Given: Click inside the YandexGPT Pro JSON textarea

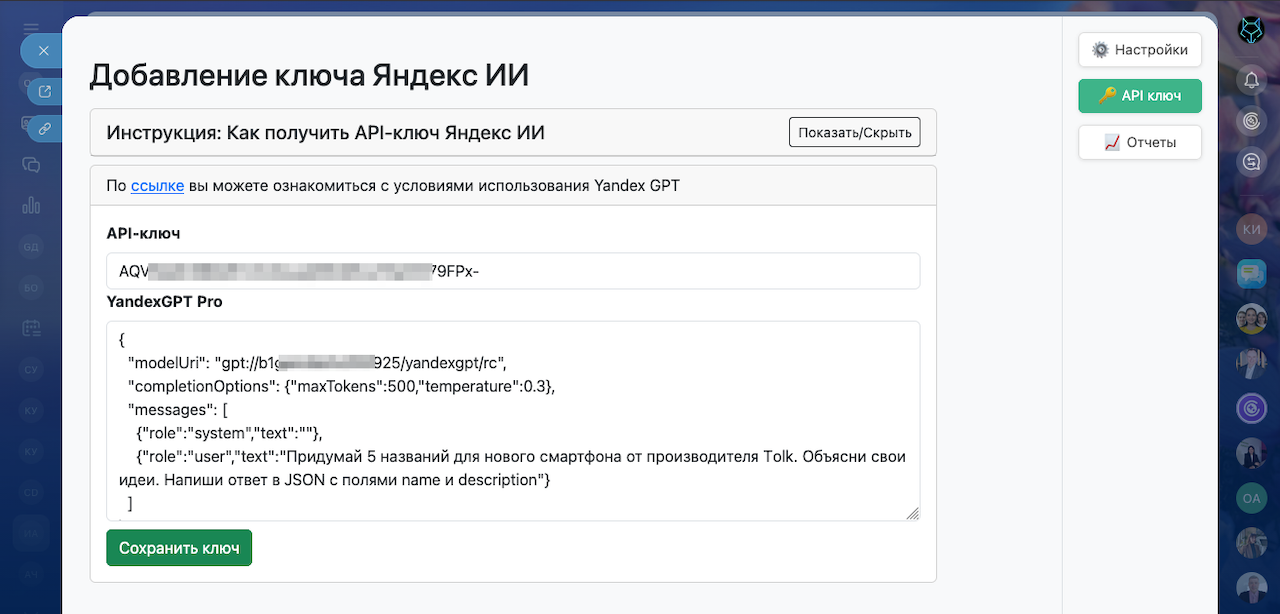Looking at the screenshot, I should coord(513,420).
